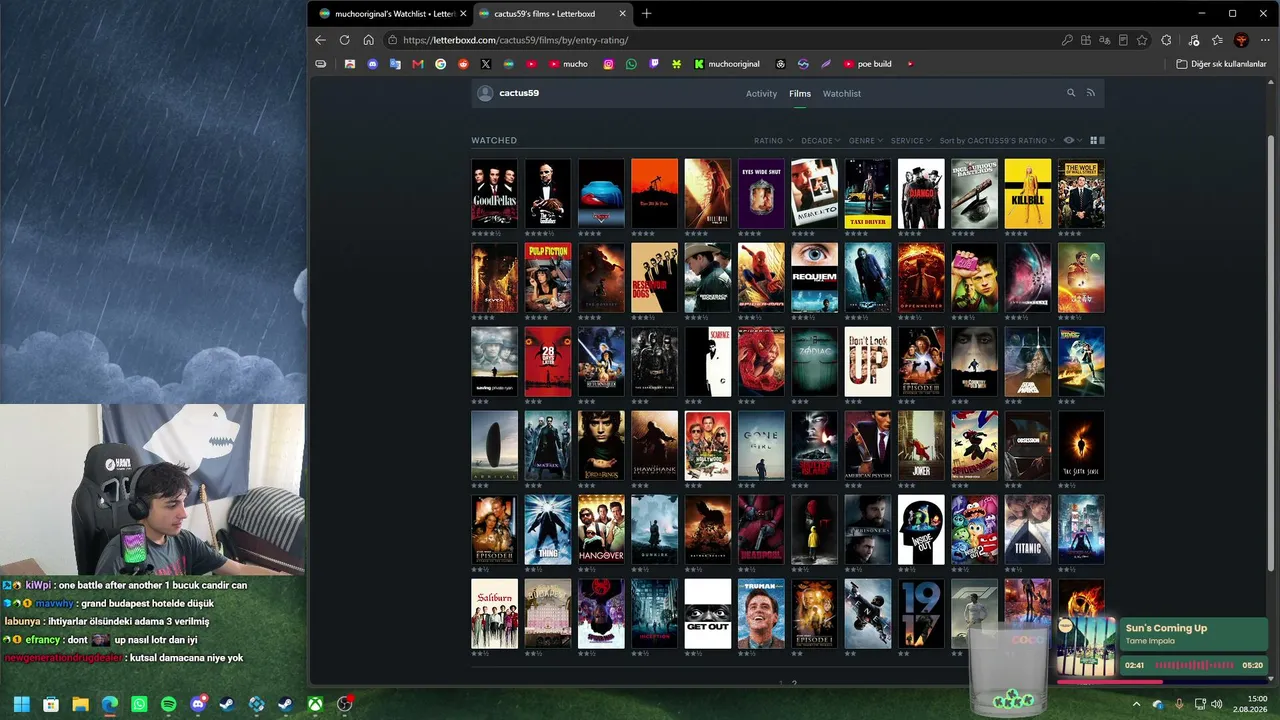The image size is (1280, 720).
Task: Toggle the visibility eye filter
Action: tap(1073, 141)
